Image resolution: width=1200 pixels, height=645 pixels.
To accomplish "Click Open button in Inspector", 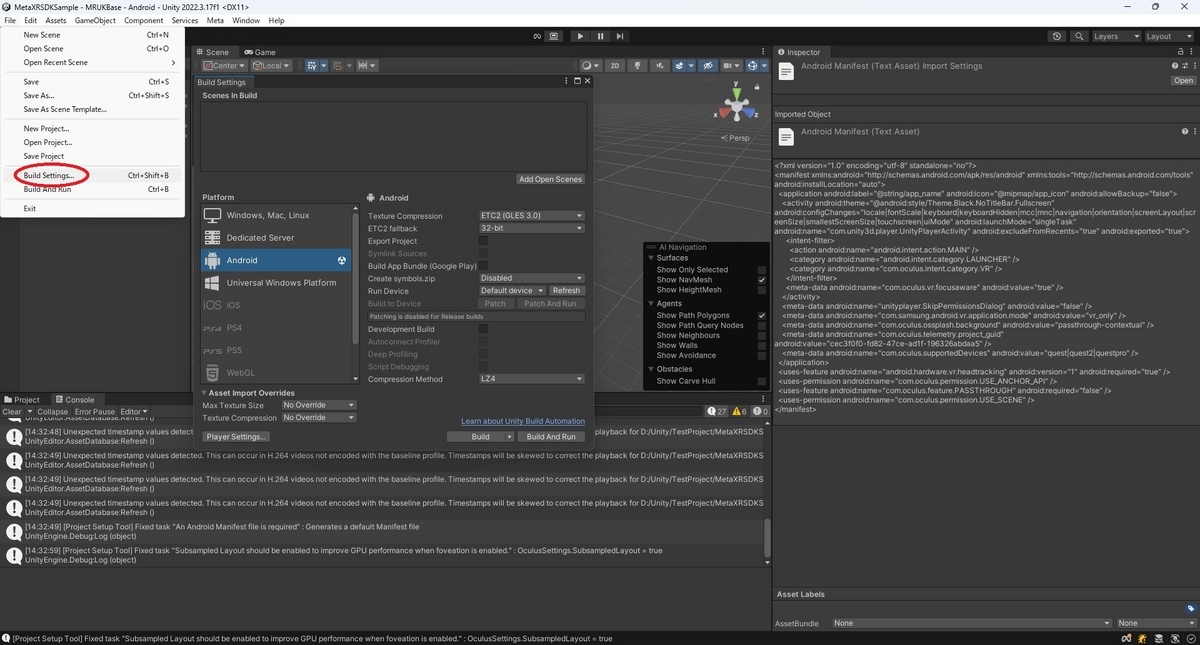I will pyautogui.click(x=1184, y=80).
